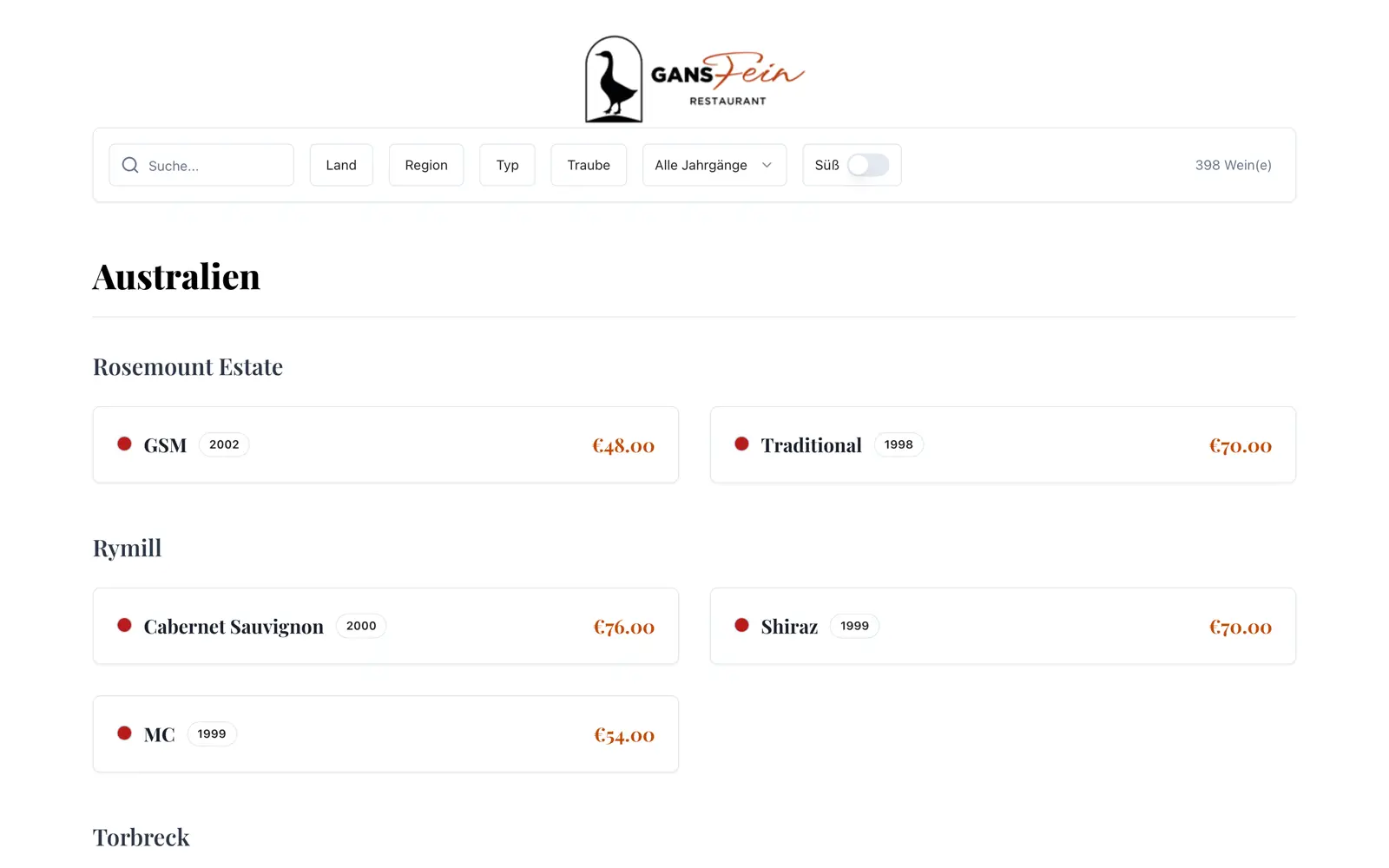This screenshot has height=868, width=1389.
Task: Select the Cabernet Sauvignon 2000 card
Action: coord(385,626)
